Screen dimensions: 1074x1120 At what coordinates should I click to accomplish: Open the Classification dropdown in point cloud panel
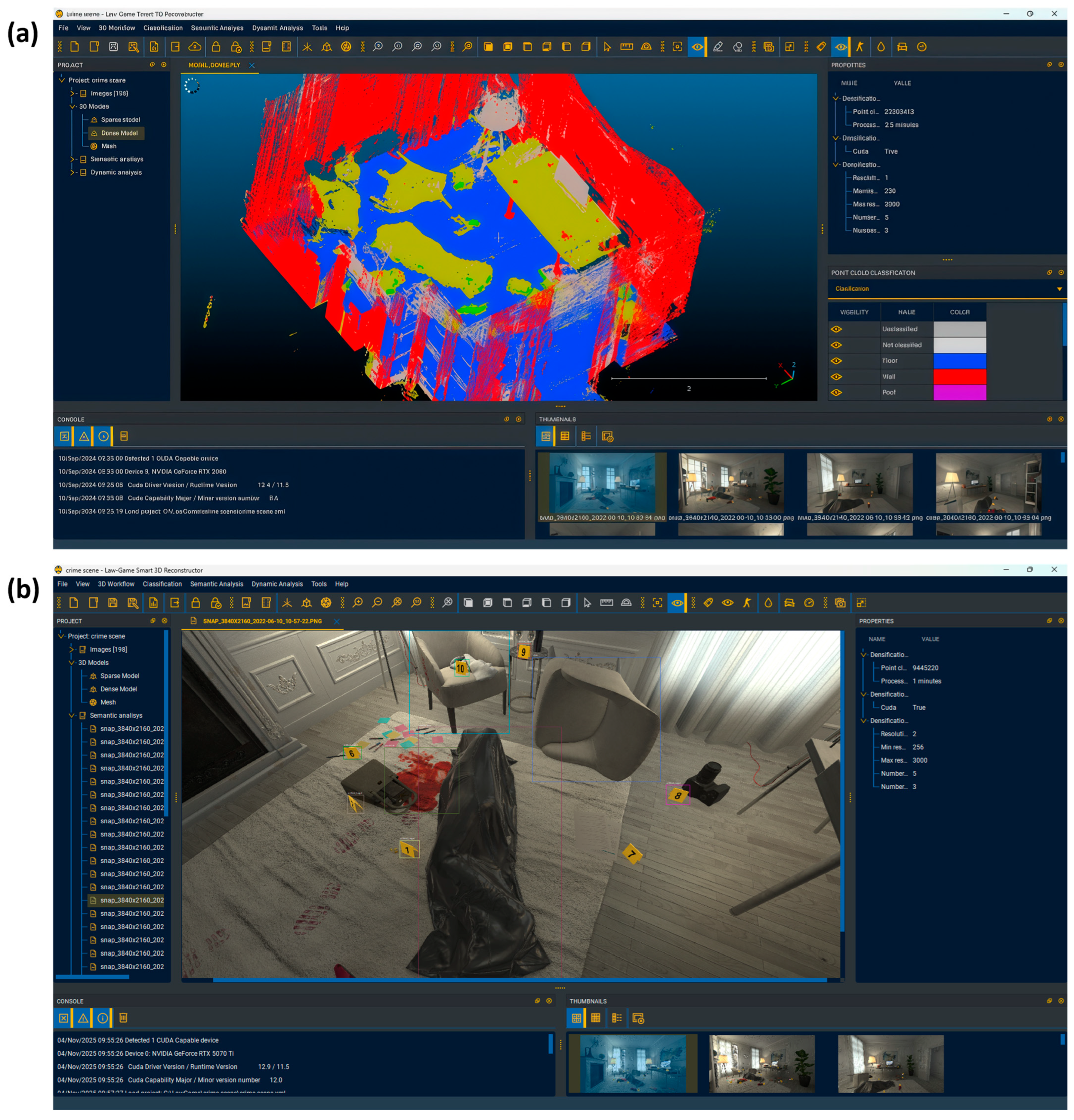(x=1059, y=289)
